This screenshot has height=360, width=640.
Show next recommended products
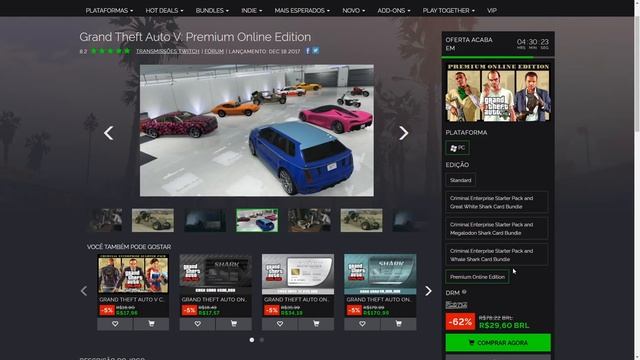(x=428, y=291)
